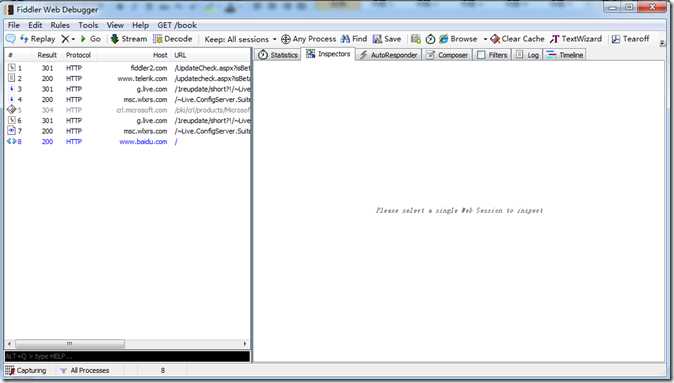Click the GET /book menu item

tap(177, 25)
